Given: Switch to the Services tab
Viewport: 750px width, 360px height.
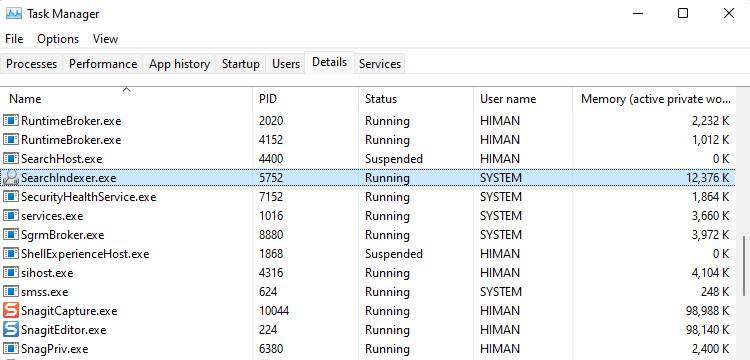Looking at the screenshot, I should (380, 64).
